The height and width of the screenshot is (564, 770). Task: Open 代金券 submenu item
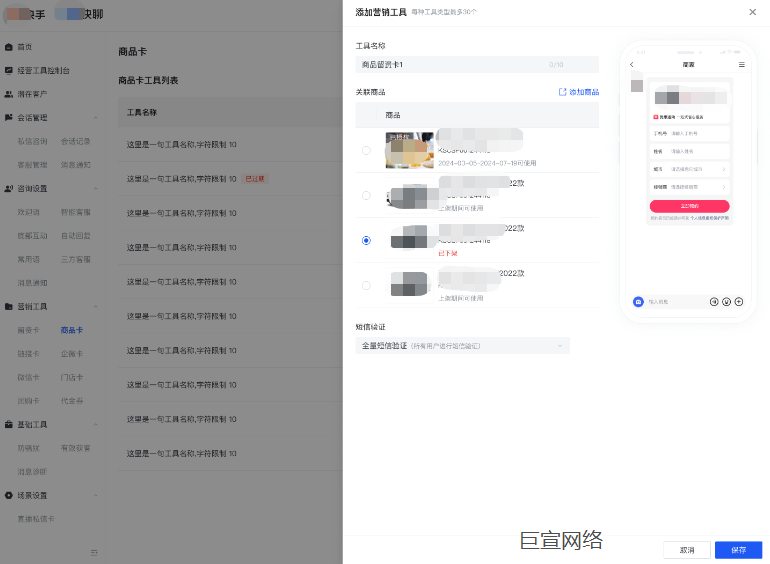[x=72, y=401]
